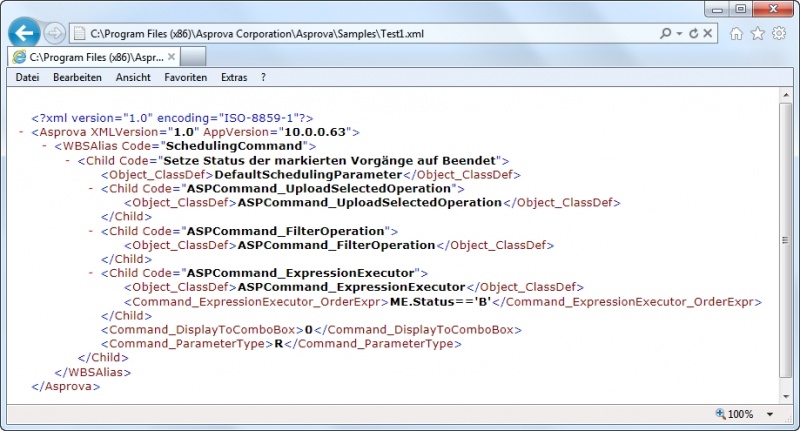Refresh the page using the reload icon
Screen dimensions: 800x431
tap(694, 33)
